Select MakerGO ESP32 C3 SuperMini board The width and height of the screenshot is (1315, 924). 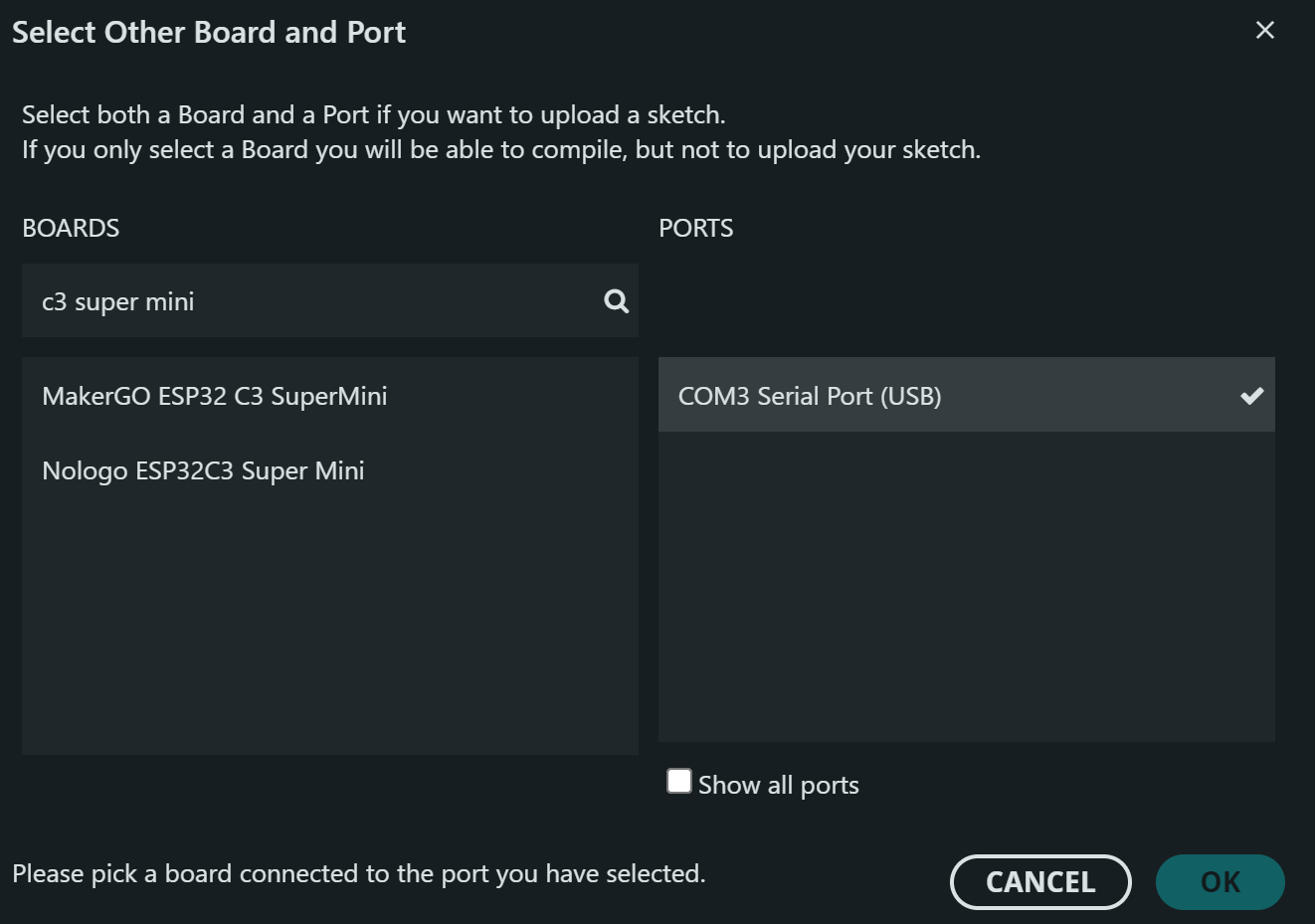(215, 396)
